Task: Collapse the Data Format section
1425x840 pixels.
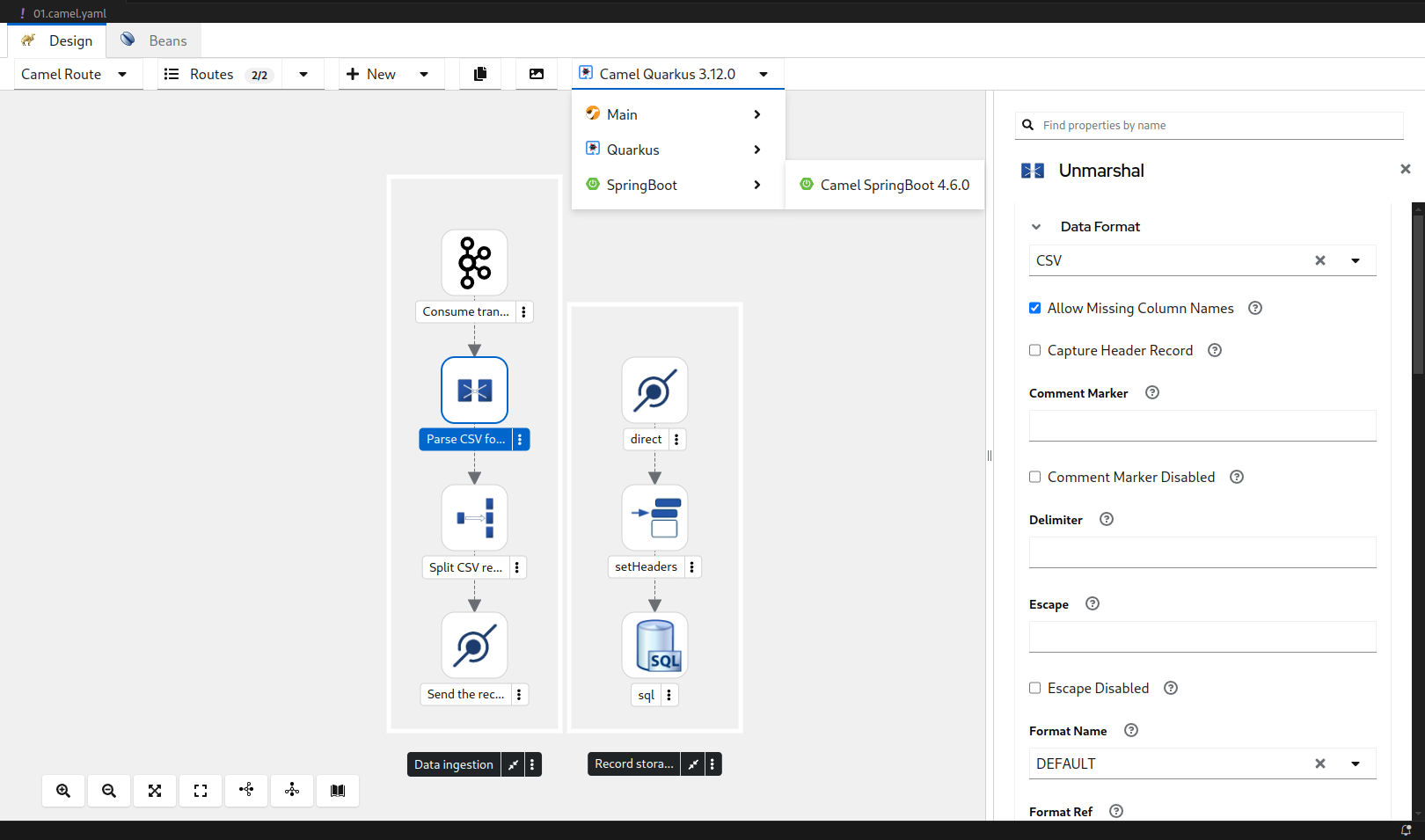Action: click(1036, 227)
